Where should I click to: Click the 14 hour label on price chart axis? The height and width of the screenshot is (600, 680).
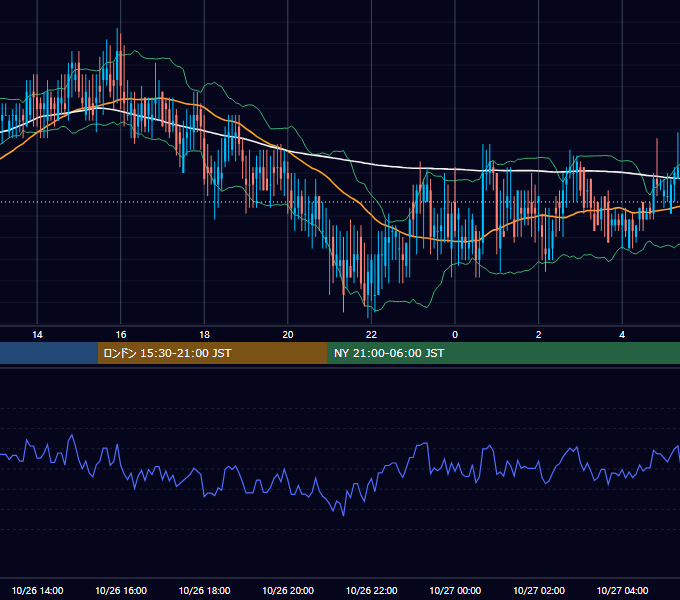(37, 335)
